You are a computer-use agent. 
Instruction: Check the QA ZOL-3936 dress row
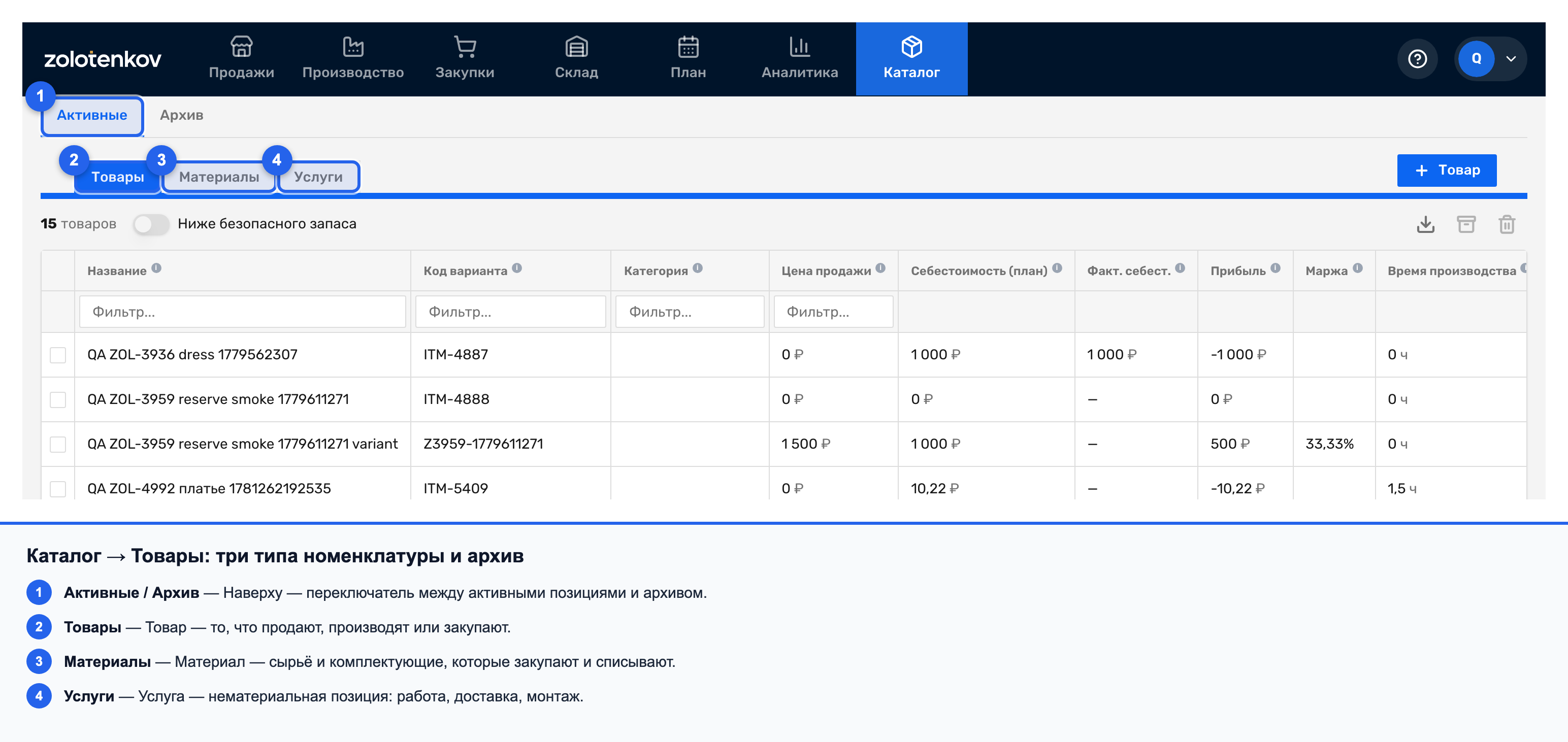pyautogui.click(x=58, y=355)
